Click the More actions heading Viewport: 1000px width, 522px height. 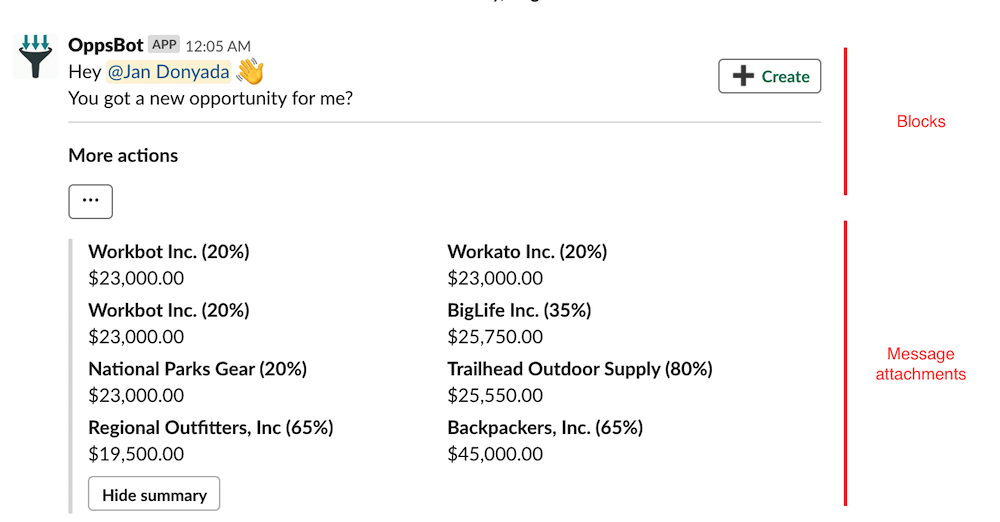pos(123,155)
